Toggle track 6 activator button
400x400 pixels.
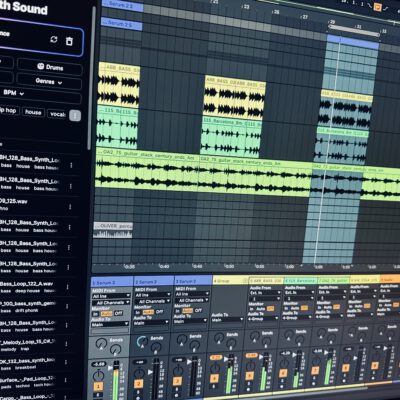[x=283, y=373]
